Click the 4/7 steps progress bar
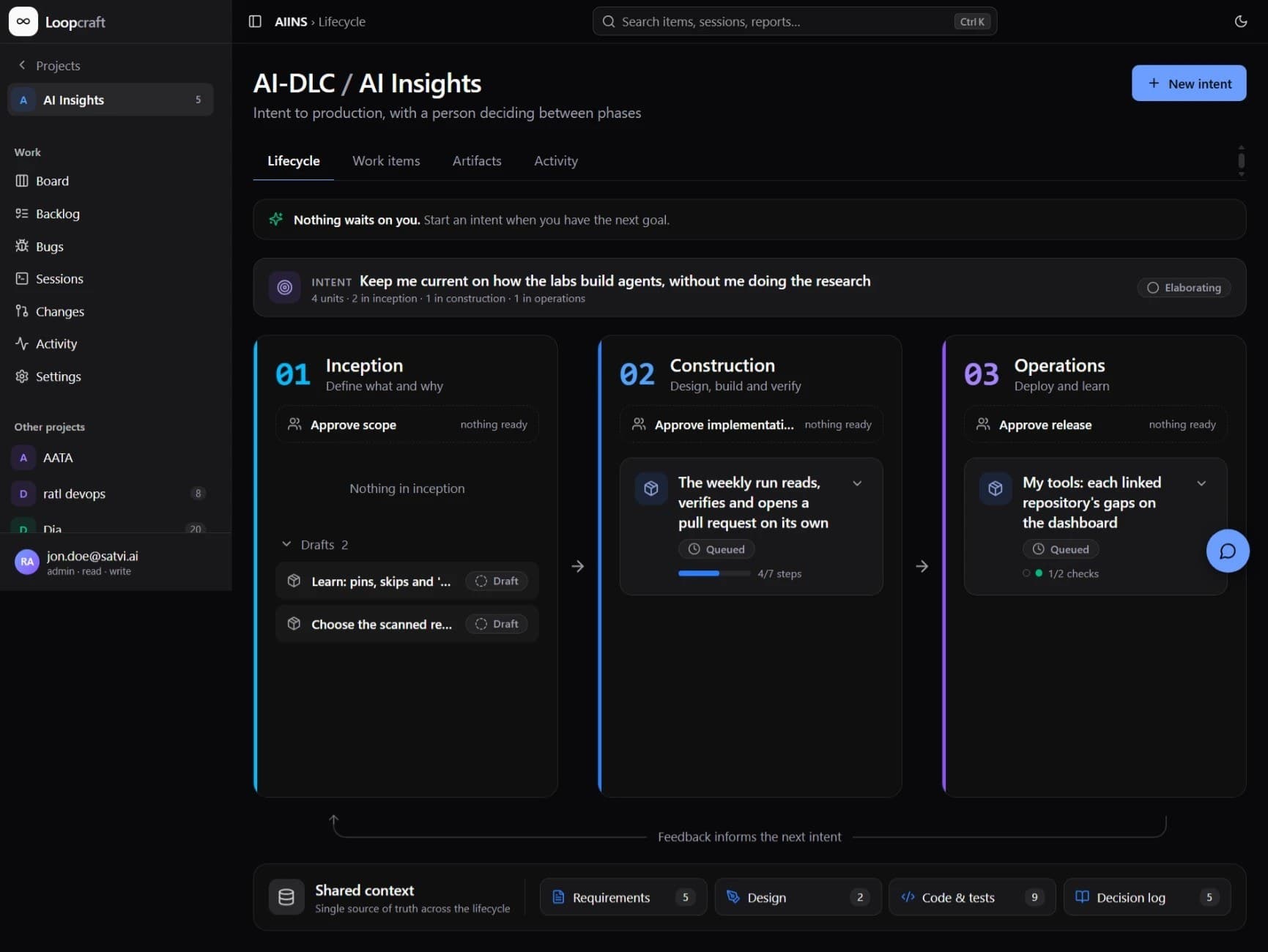The height and width of the screenshot is (952, 1268). coord(714,573)
